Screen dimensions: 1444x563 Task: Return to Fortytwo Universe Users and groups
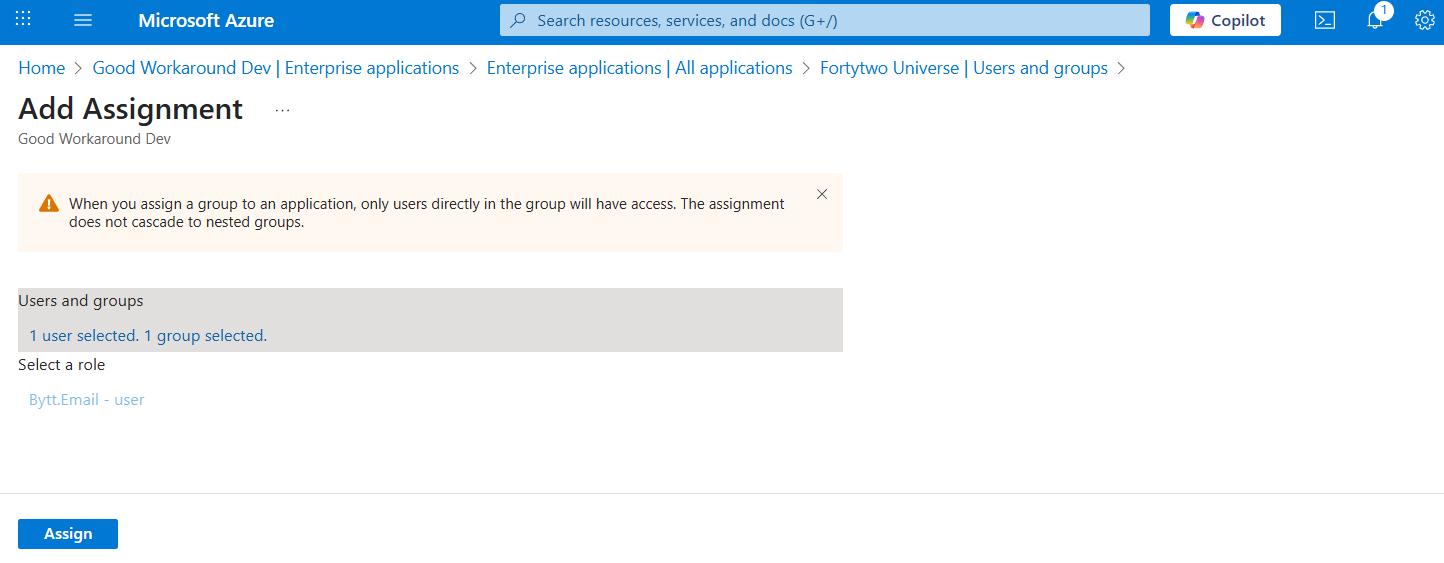(x=963, y=68)
